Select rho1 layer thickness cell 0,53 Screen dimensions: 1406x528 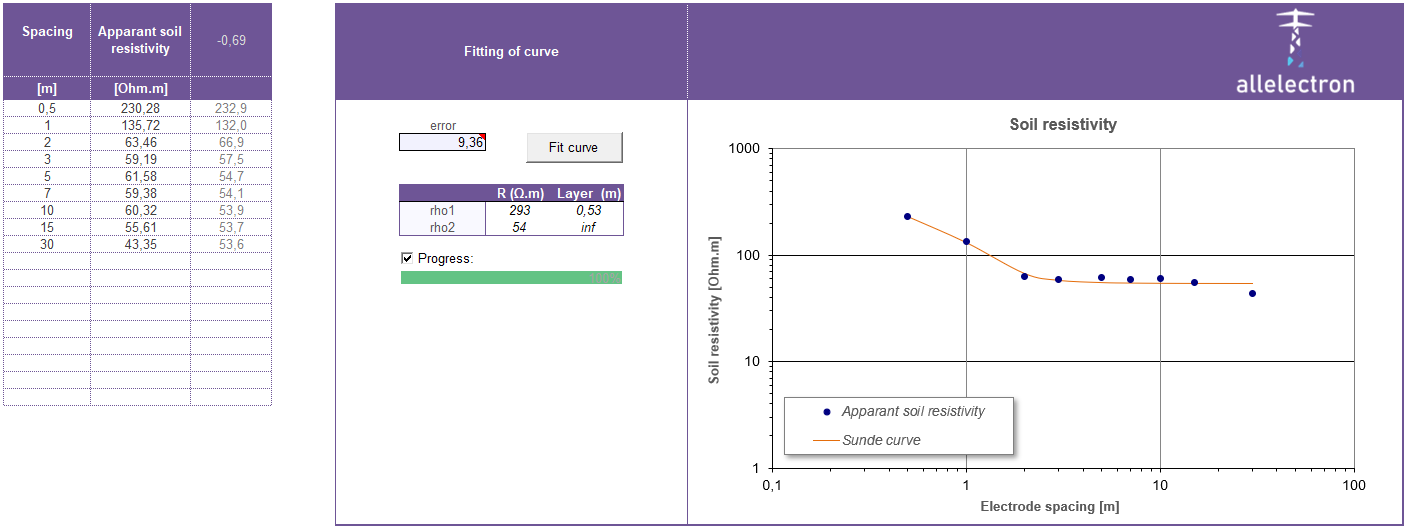588,210
